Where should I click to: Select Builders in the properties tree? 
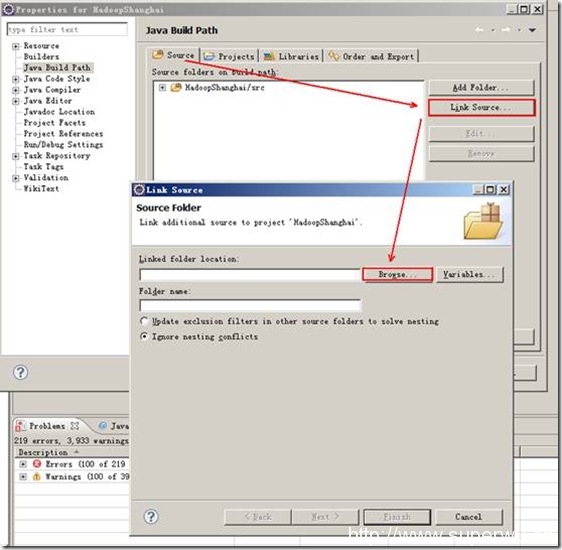41,57
